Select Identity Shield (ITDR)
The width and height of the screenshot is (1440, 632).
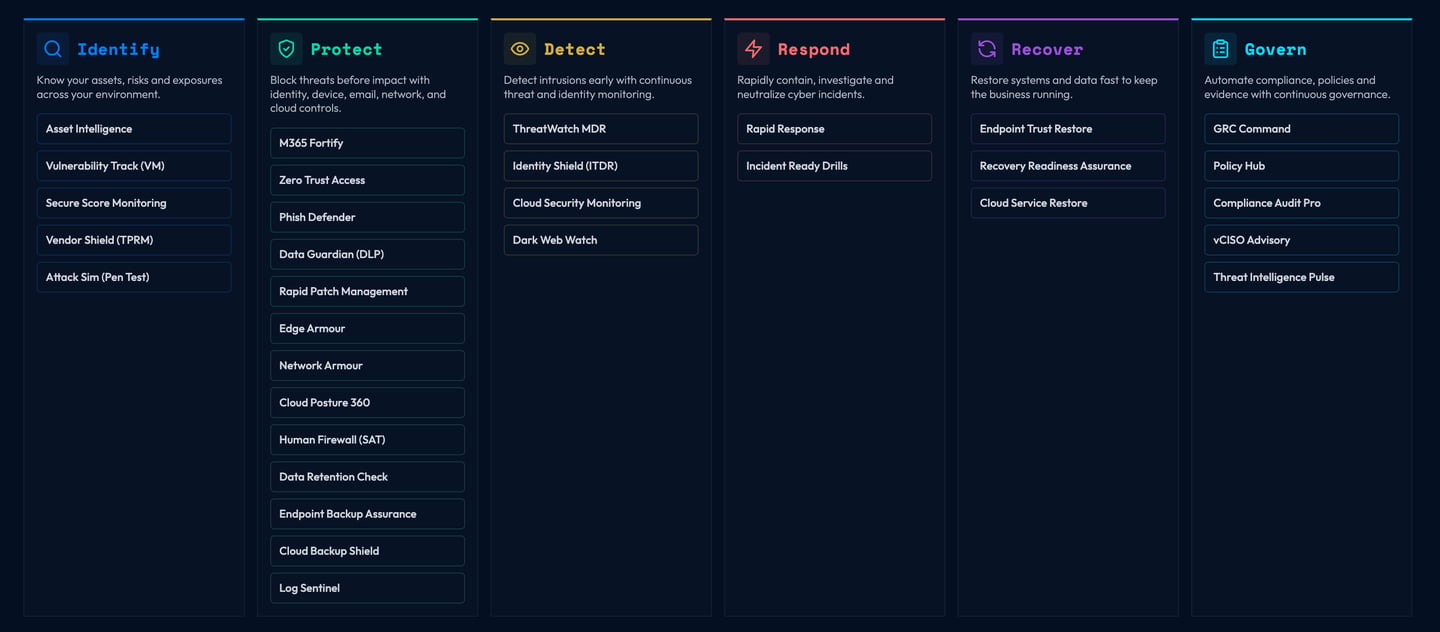pos(601,166)
